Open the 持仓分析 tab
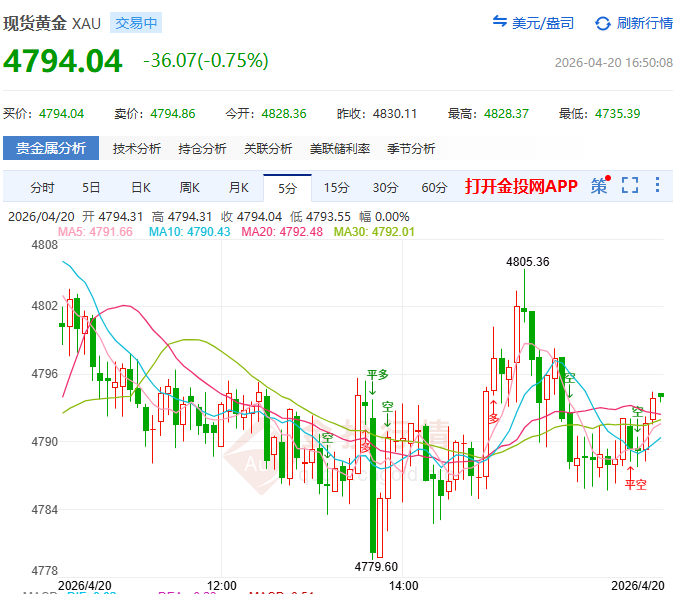 click(202, 148)
